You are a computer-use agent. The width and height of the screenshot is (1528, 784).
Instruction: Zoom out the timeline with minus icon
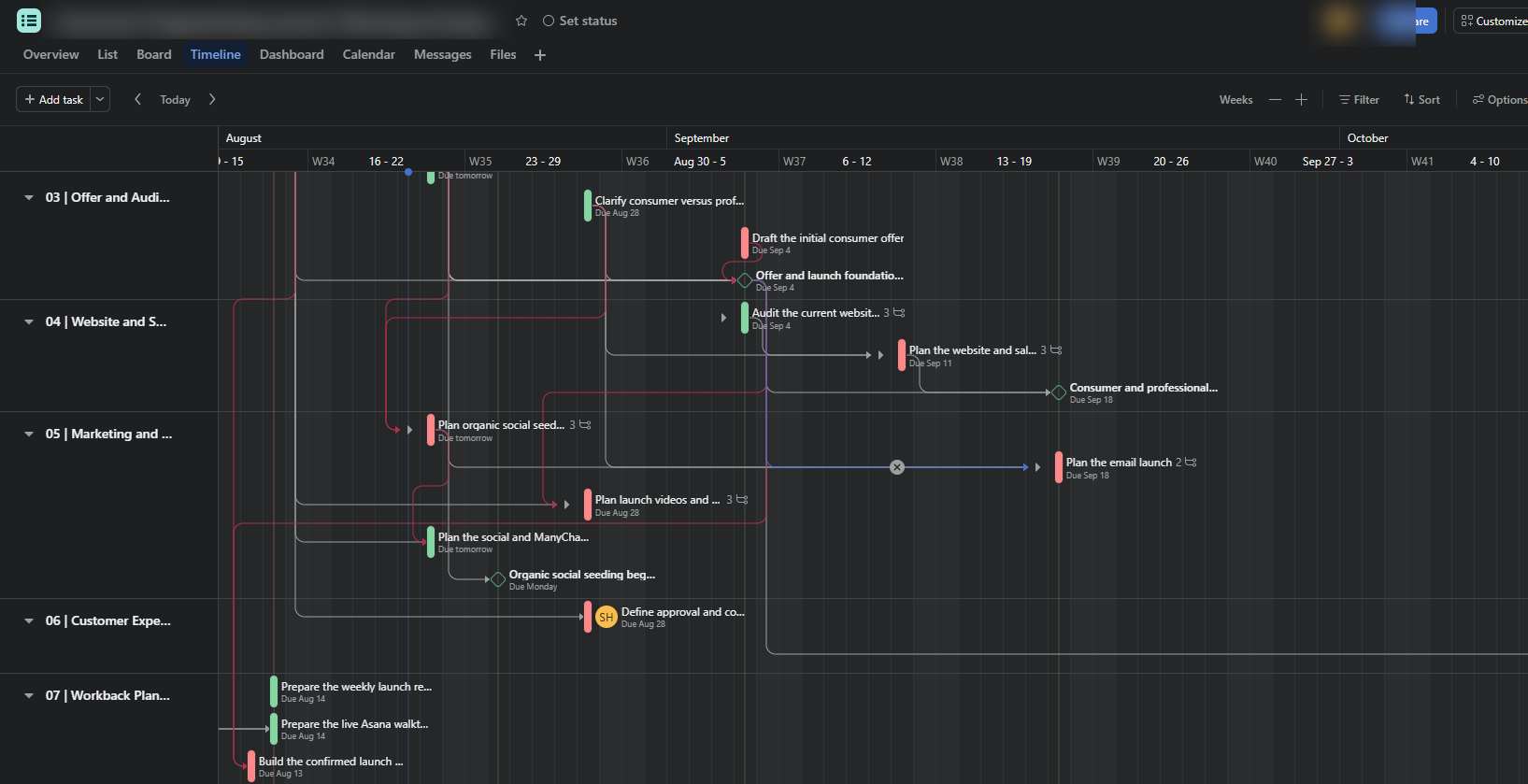[x=1275, y=99]
